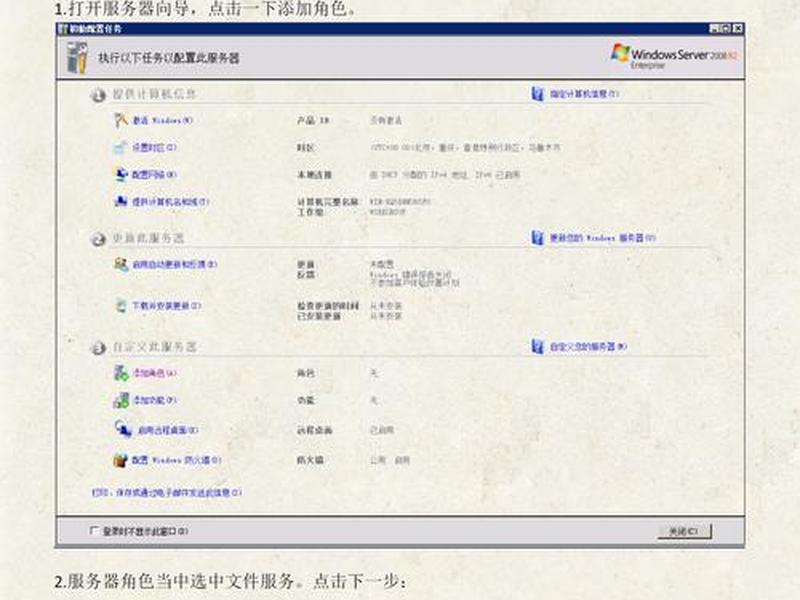This screenshot has width=800, height=600.
Task: Click the print, save or email this information link
Action: 166,492
